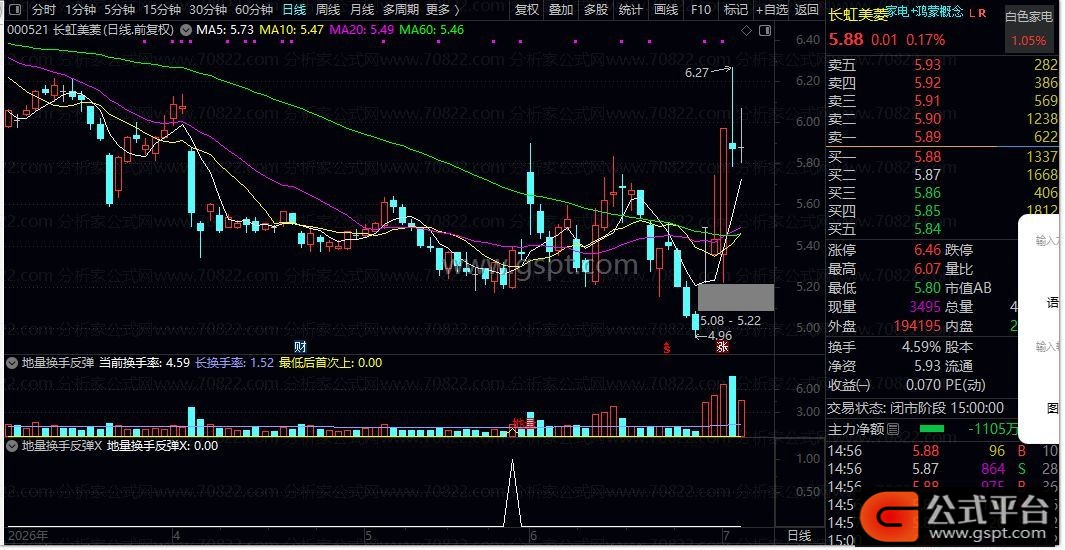1065x550 pixels.
Task: Click 长虹美菱 stock name in quote panel
Action: 858,14
